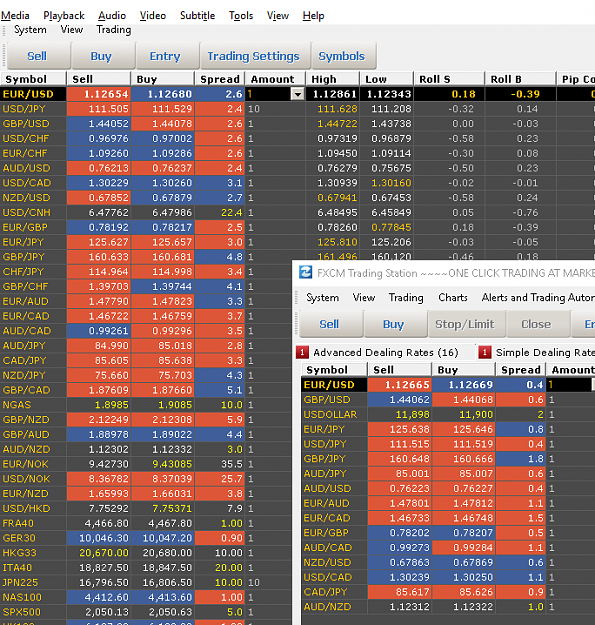Open Trading menu in back trading window
Screen dimensions: 595x625
click(114, 30)
